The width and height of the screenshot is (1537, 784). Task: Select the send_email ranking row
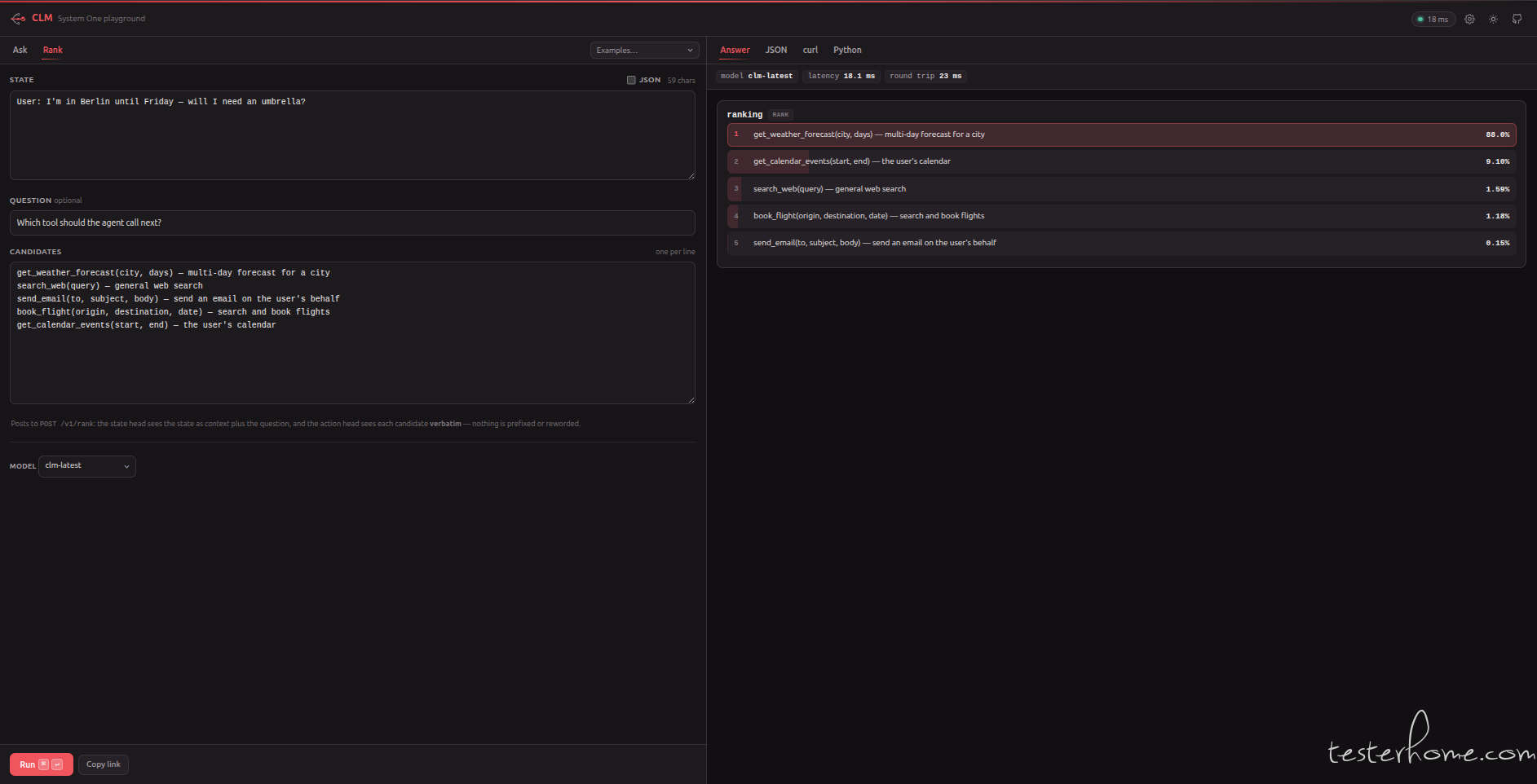(1121, 243)
